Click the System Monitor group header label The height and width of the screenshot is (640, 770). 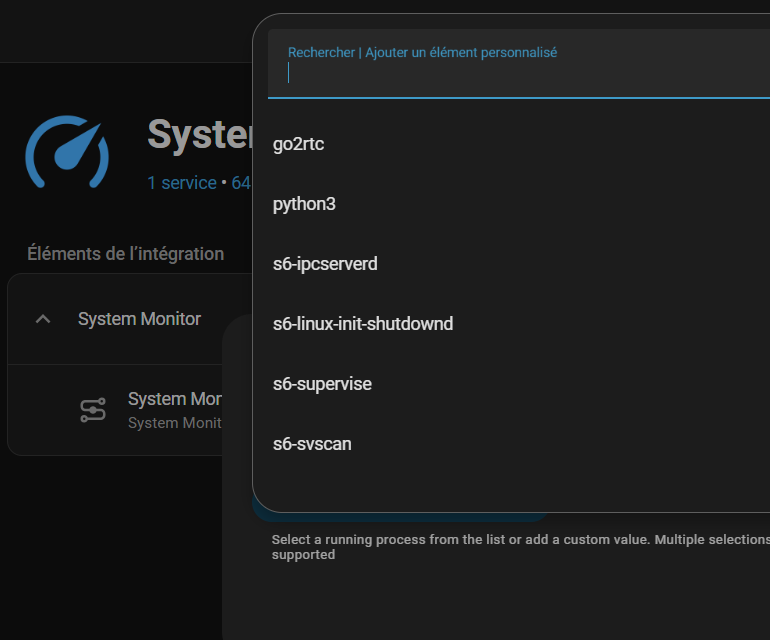pyautogui.click(x=139, y=319)
